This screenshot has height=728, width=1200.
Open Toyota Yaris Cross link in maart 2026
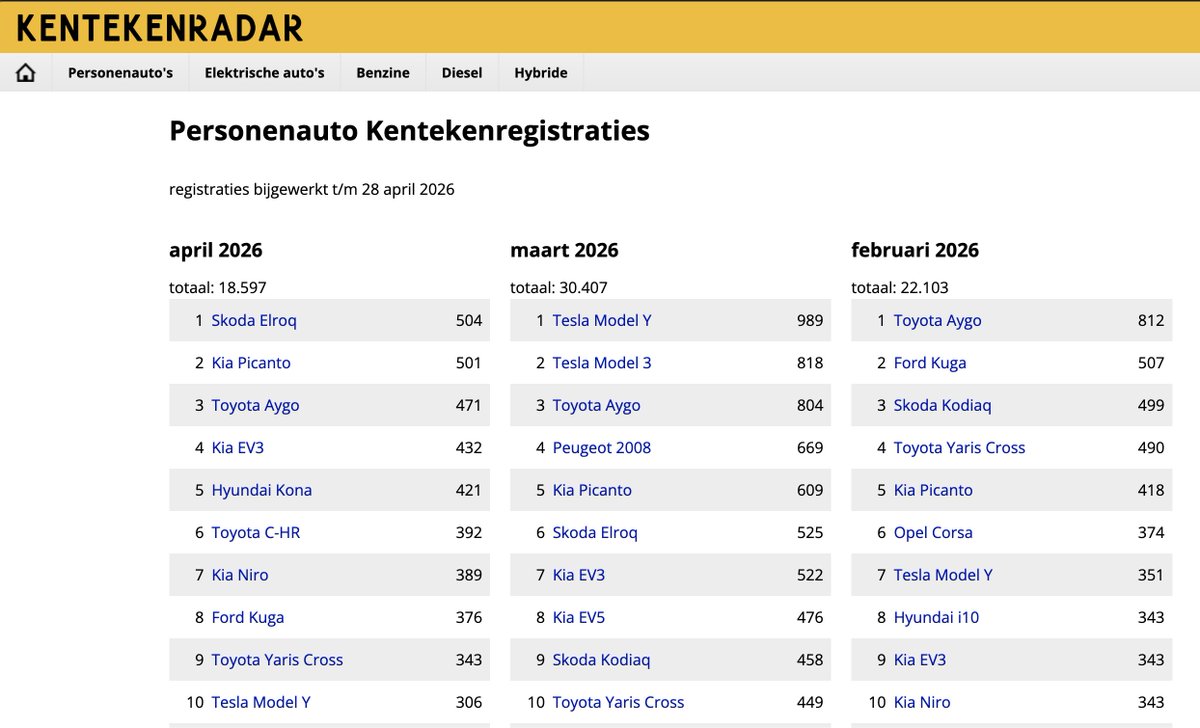point(618,703)
